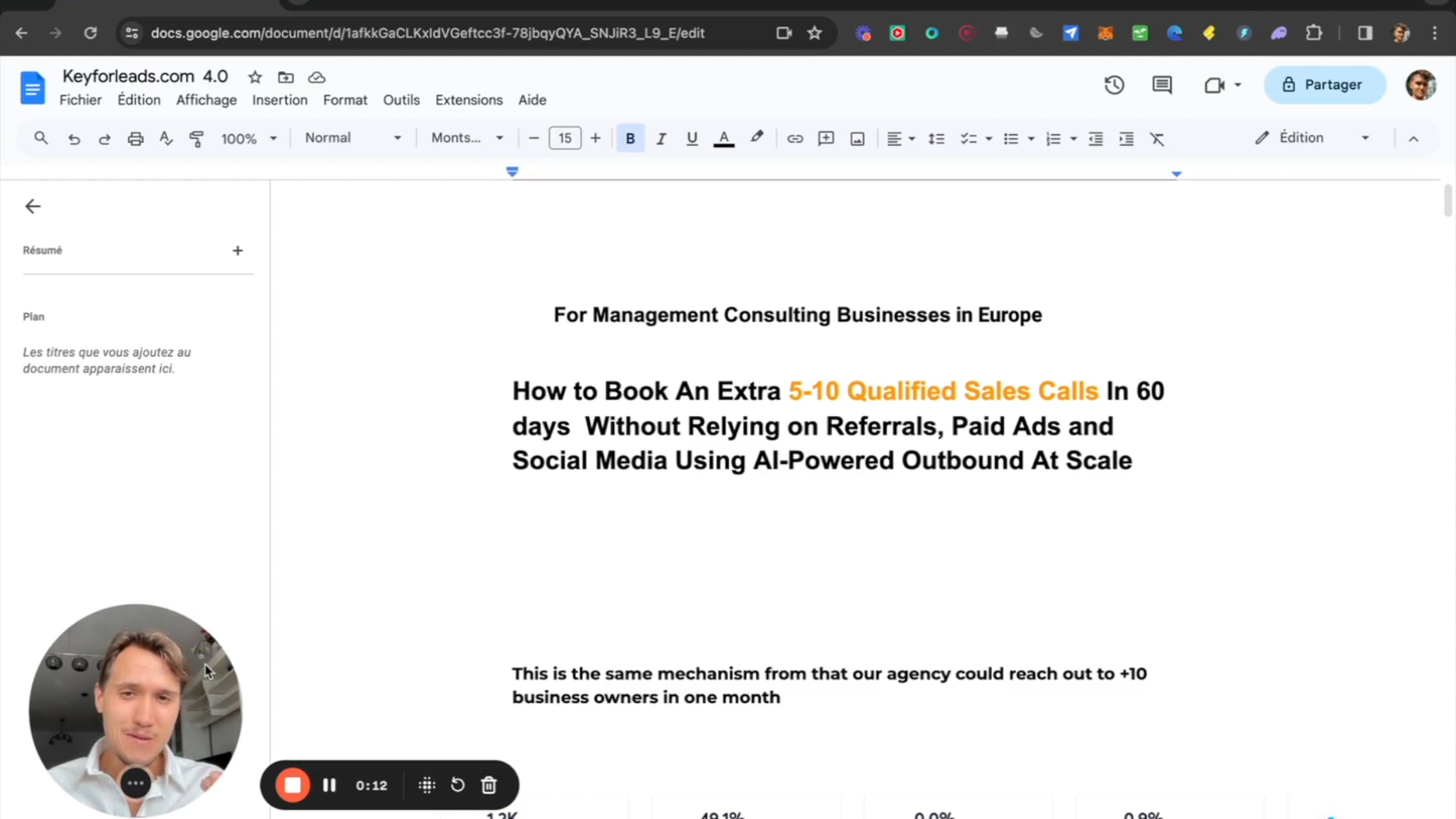Viewport: 1456px width, 819px height.
Task: Open the Montserrat font dropdown
Action: (x=467, y=138)
